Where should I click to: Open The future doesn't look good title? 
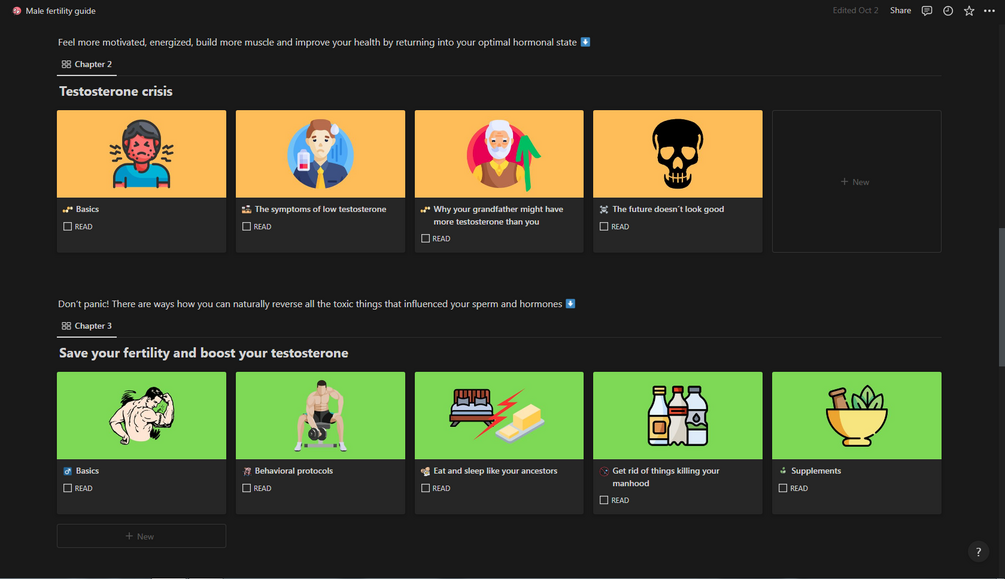click(x=668, y=209)
